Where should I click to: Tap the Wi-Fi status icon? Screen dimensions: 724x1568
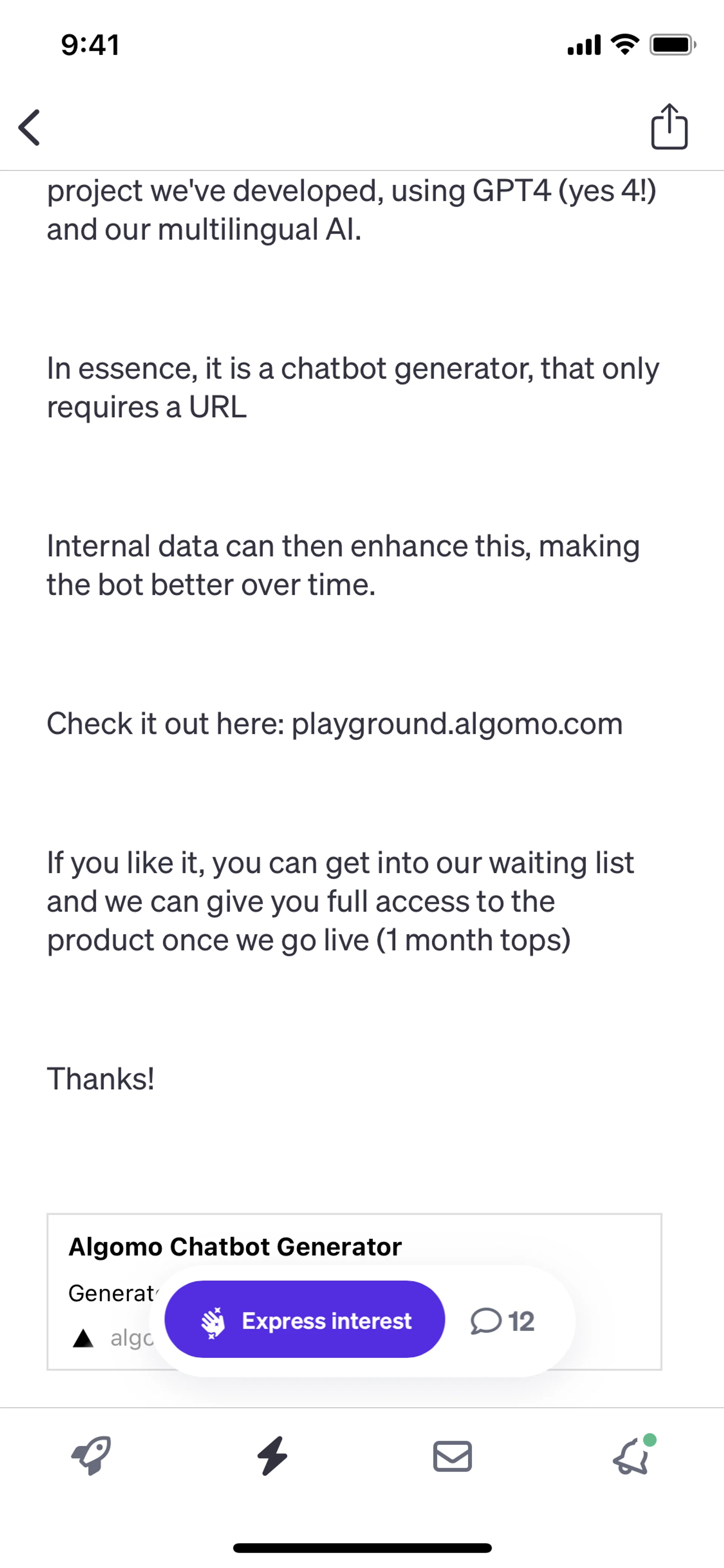[x=625, y=44]
